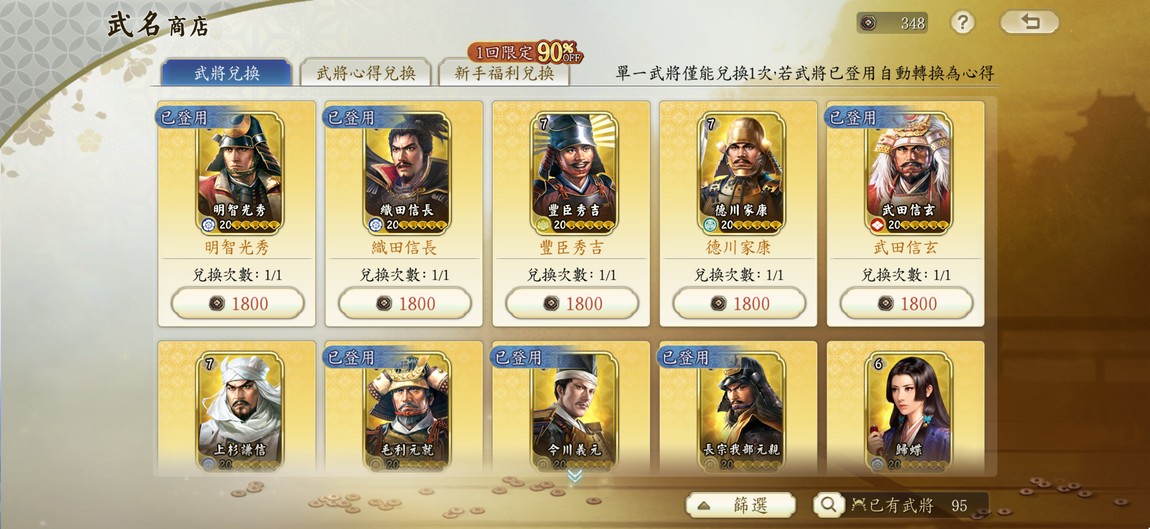Redeem 武田信玄 with the 1800 button
The image size is (1150, 529).
tap(907, 303)
